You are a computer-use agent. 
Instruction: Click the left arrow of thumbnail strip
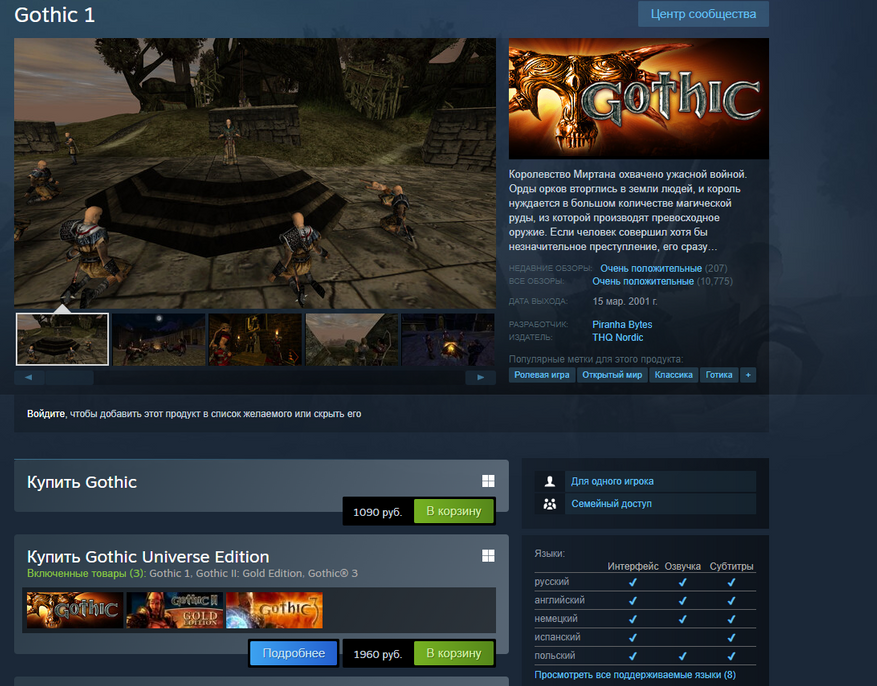point(29,377)
